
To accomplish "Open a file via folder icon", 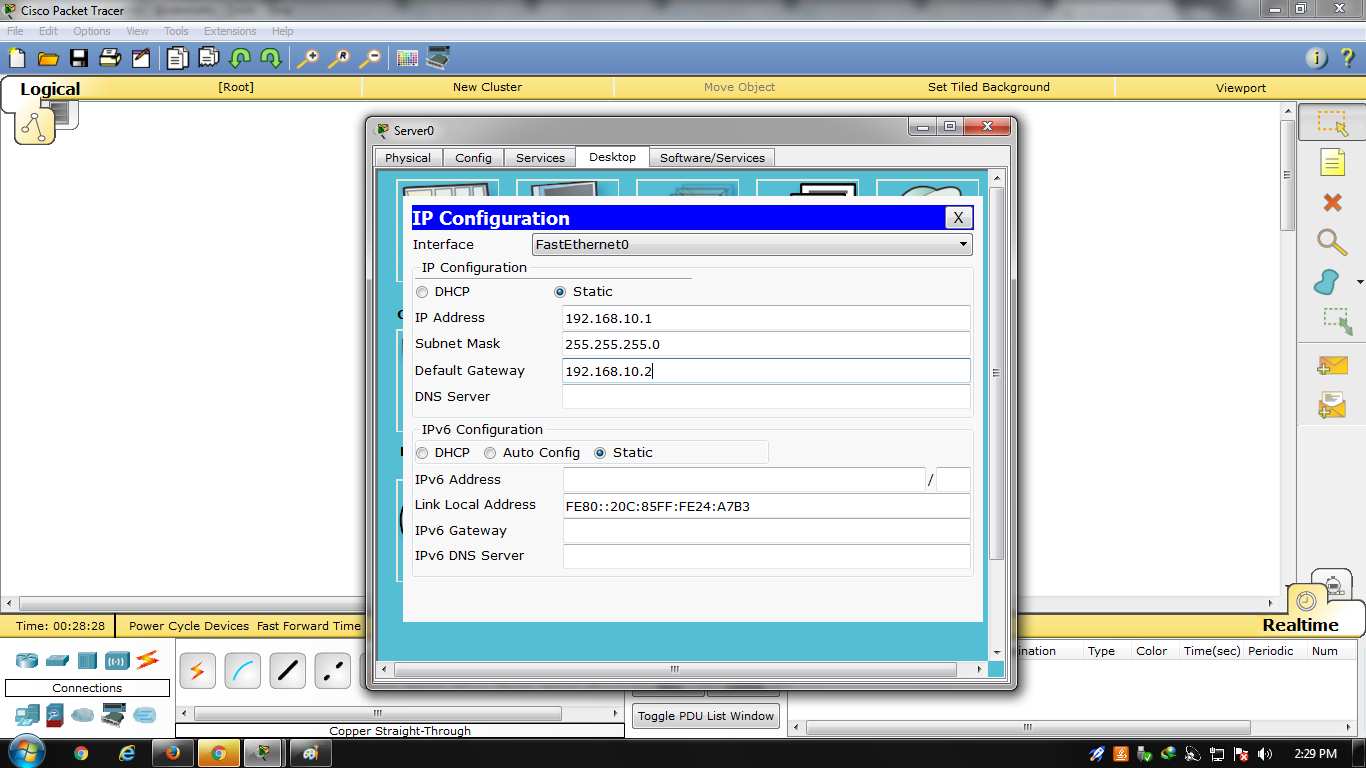I will point(48,58).
